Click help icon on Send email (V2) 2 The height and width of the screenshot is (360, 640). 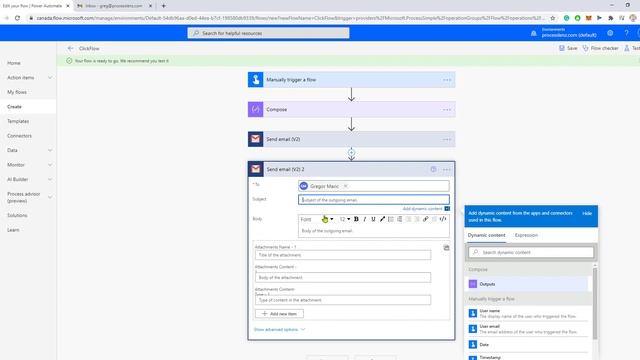click(x=433, y=169)
